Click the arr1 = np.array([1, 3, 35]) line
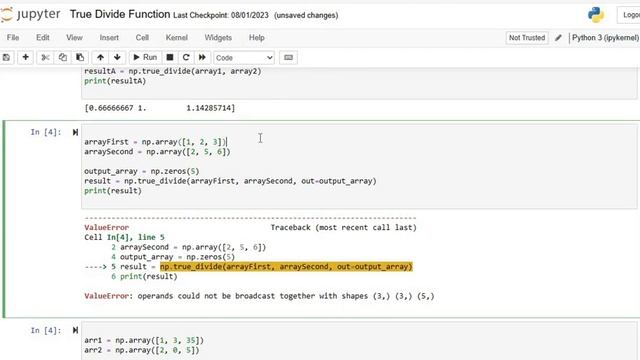640x360 pixels. 144,340
